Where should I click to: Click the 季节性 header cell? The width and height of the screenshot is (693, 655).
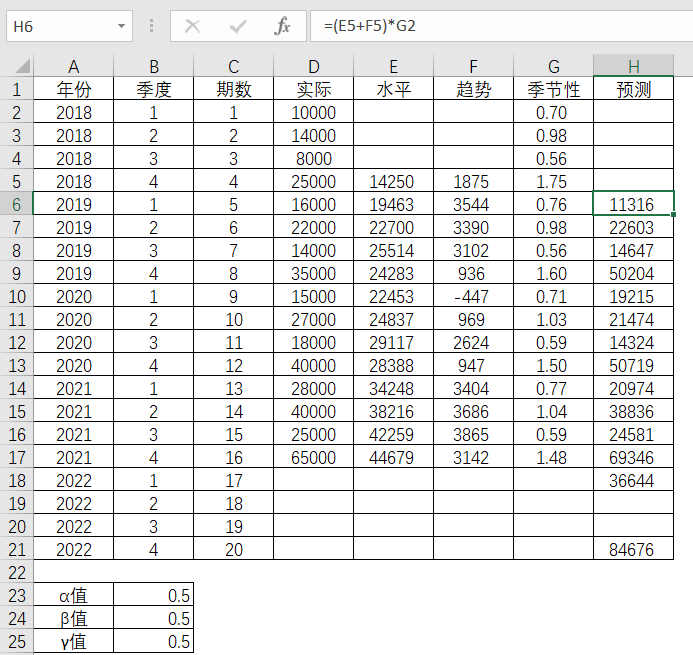[x=553, y=89]
